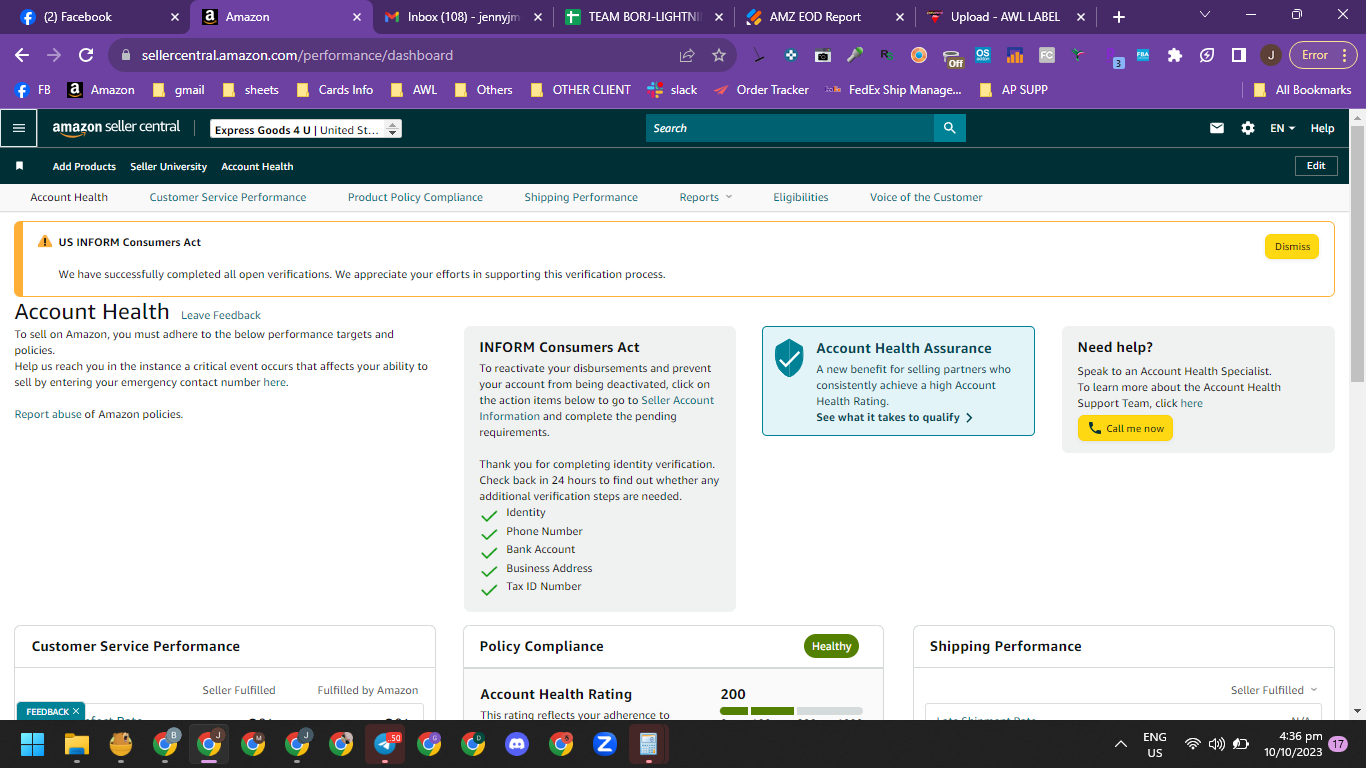Viewport: 1366px width, 768px height.
Task: Open the Chrome profile avatar J
Action: (1270, 55)
